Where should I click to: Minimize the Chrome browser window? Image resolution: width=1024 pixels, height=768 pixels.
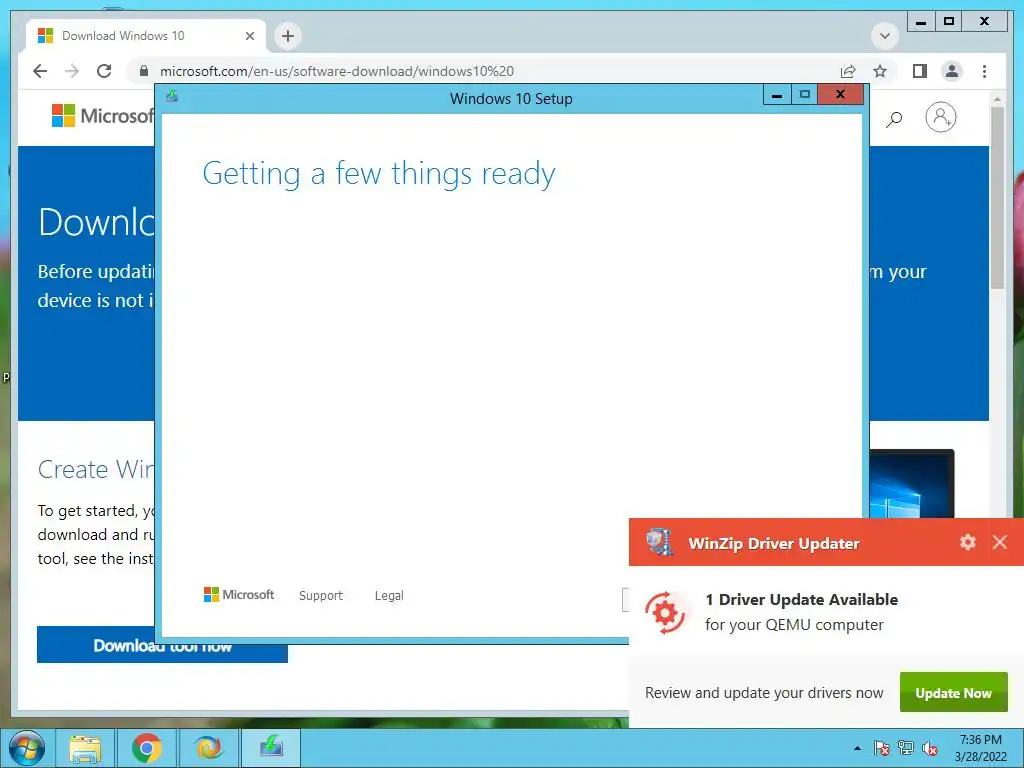point(921,22)
